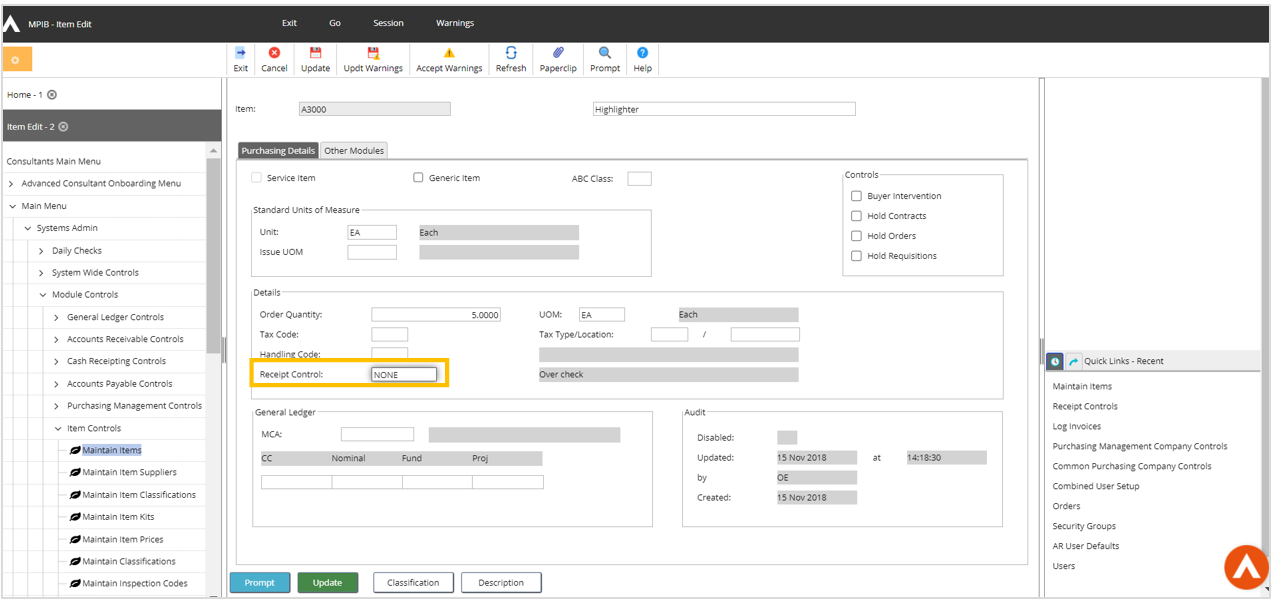This screenshot has width=1271, height=599.
Task: Click the Order Quantity field
Action: [x=435, y=314]
